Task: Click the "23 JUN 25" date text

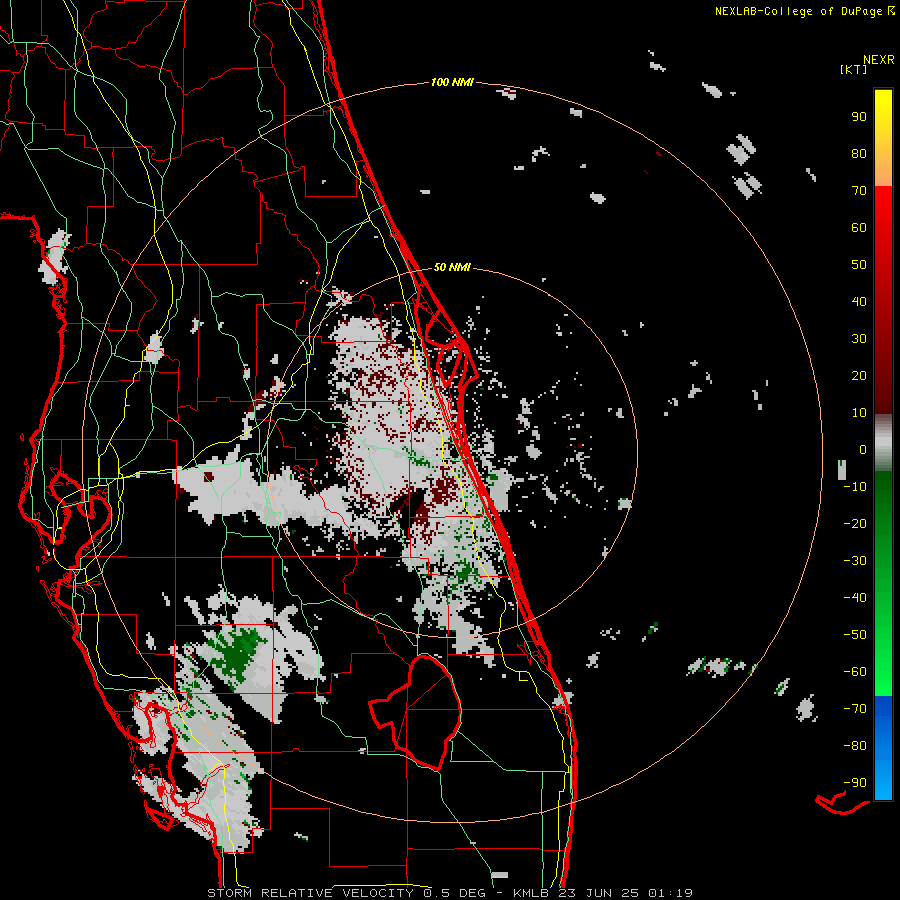Action: pos(599,893)
